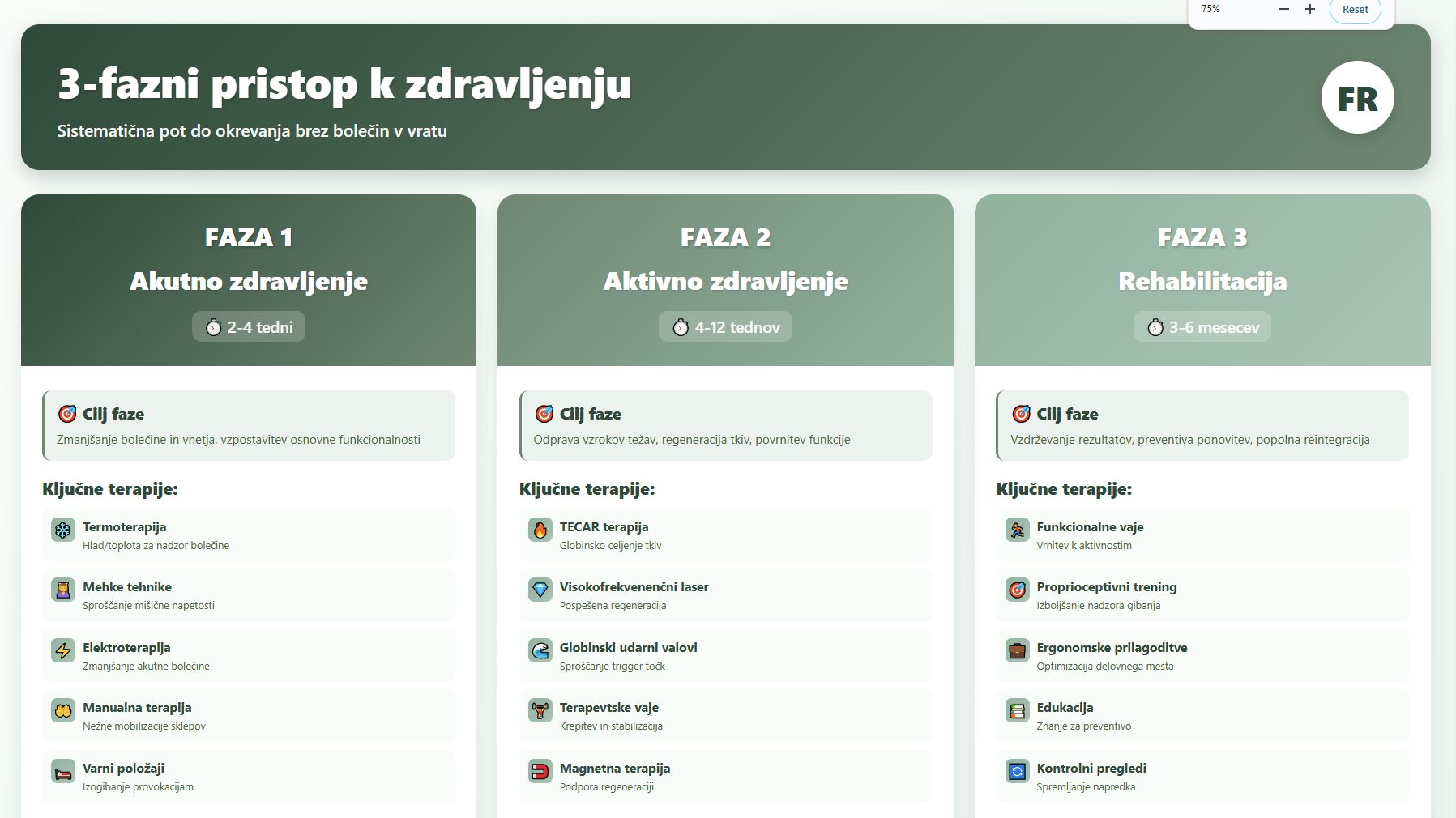Click the Hlad/toplota za nadzor bolečine text
Image resolution: width=1456 pixels, height=818 pixels.
pyautogui.click(x=156, y=546)
